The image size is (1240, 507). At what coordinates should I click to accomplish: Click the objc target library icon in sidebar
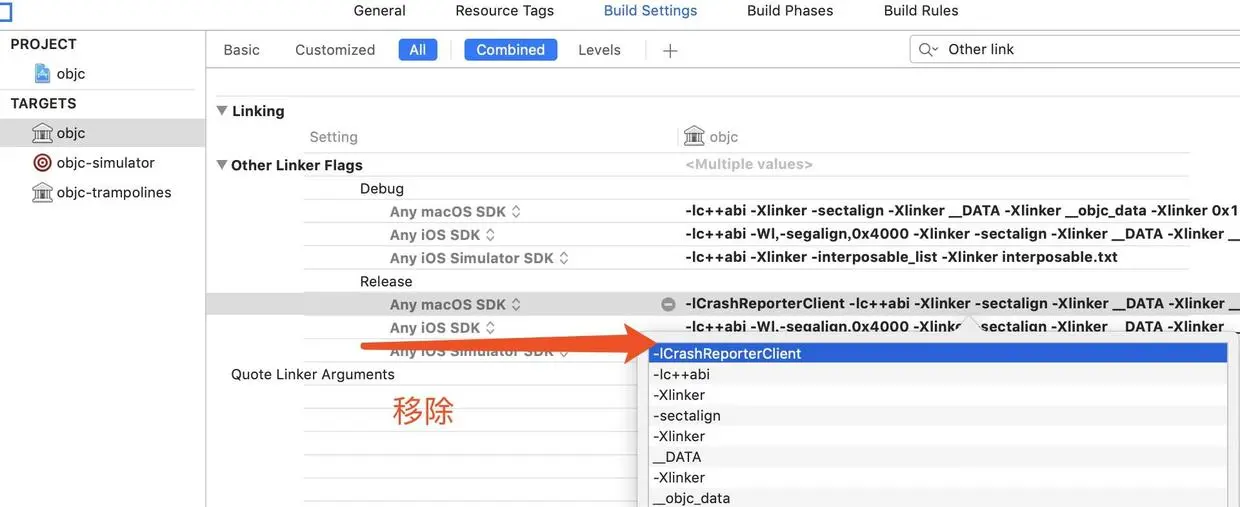(42, 133)
